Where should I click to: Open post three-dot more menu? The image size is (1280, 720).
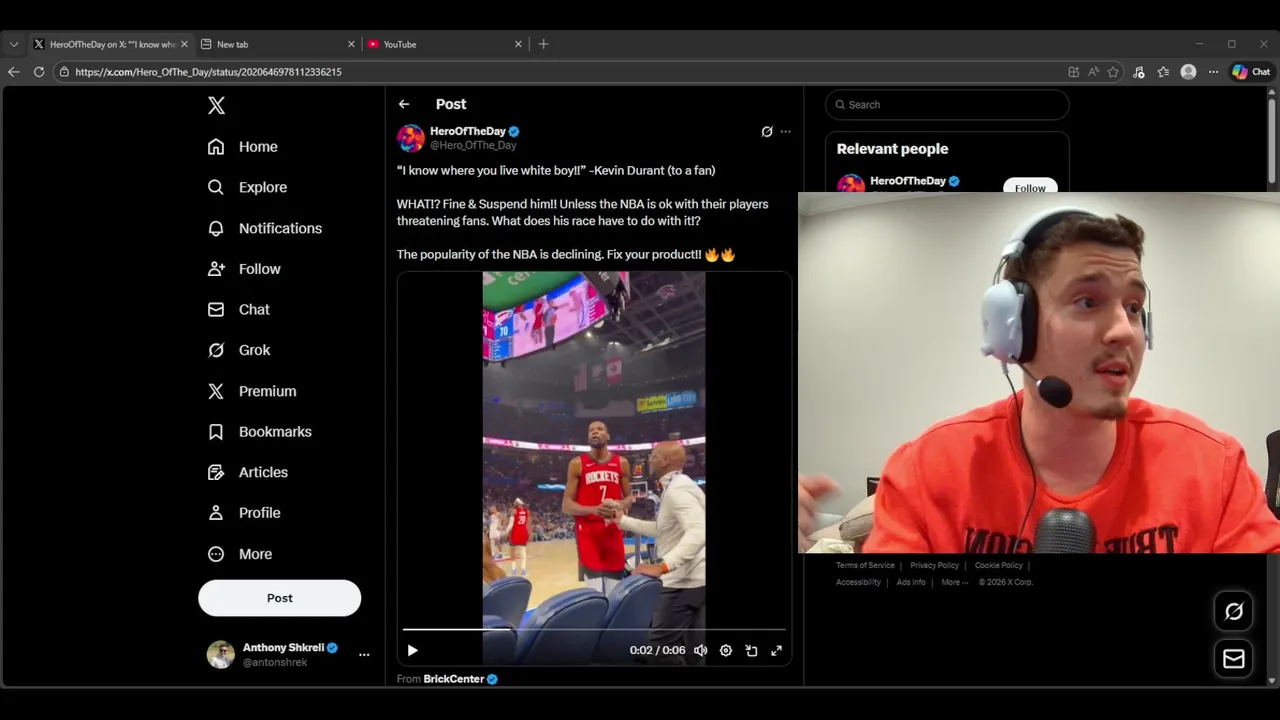(x=785, y=132)
